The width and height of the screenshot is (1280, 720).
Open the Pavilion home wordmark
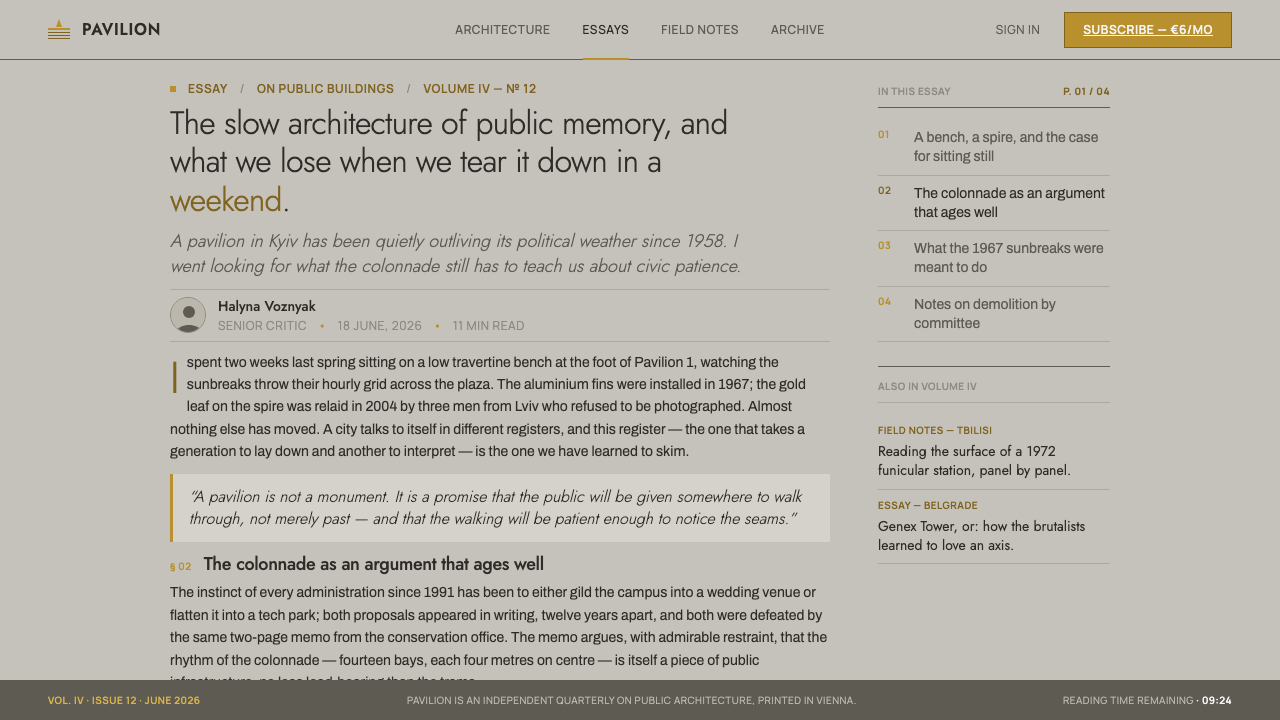(x=121, y=30)
